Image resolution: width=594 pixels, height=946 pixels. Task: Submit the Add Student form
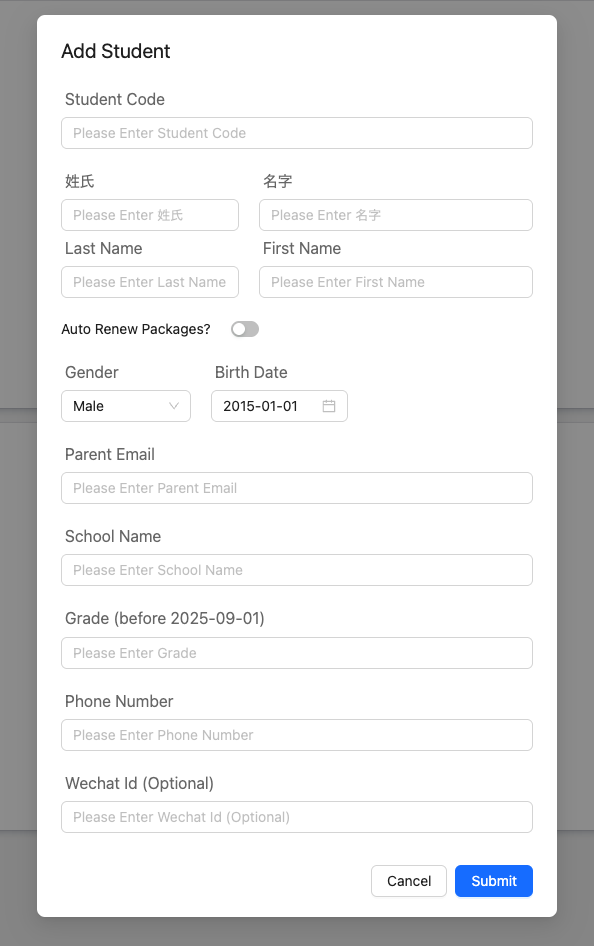tap(494, 881)
